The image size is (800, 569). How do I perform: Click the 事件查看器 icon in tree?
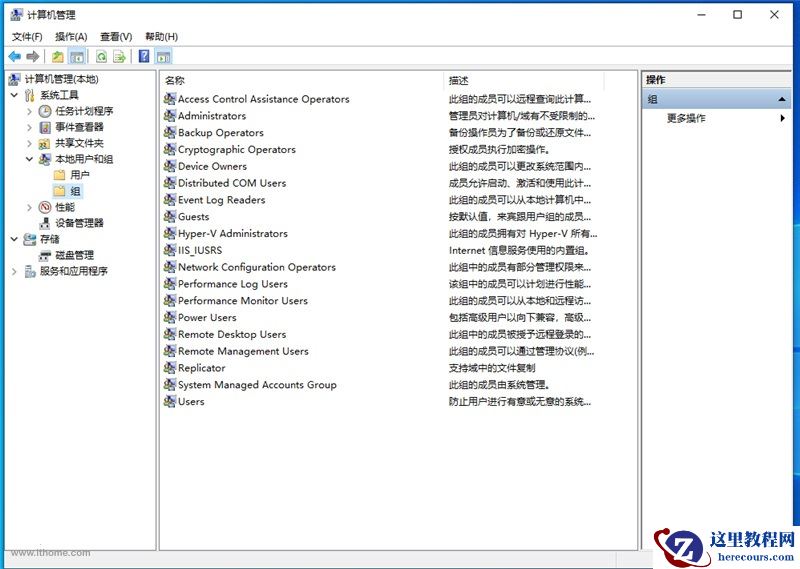point(45,127)
